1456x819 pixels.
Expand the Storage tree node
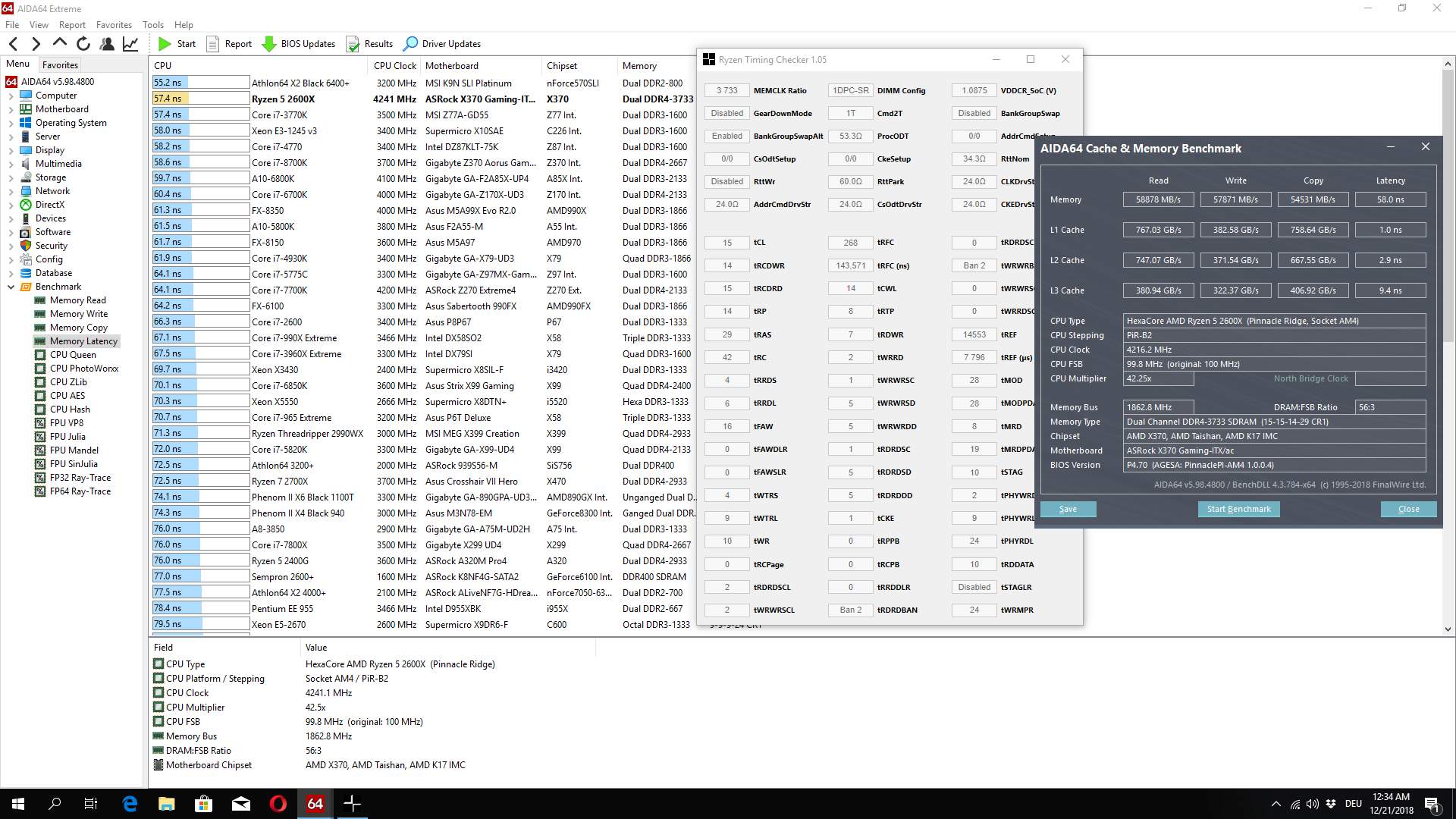tap(11, 177)
